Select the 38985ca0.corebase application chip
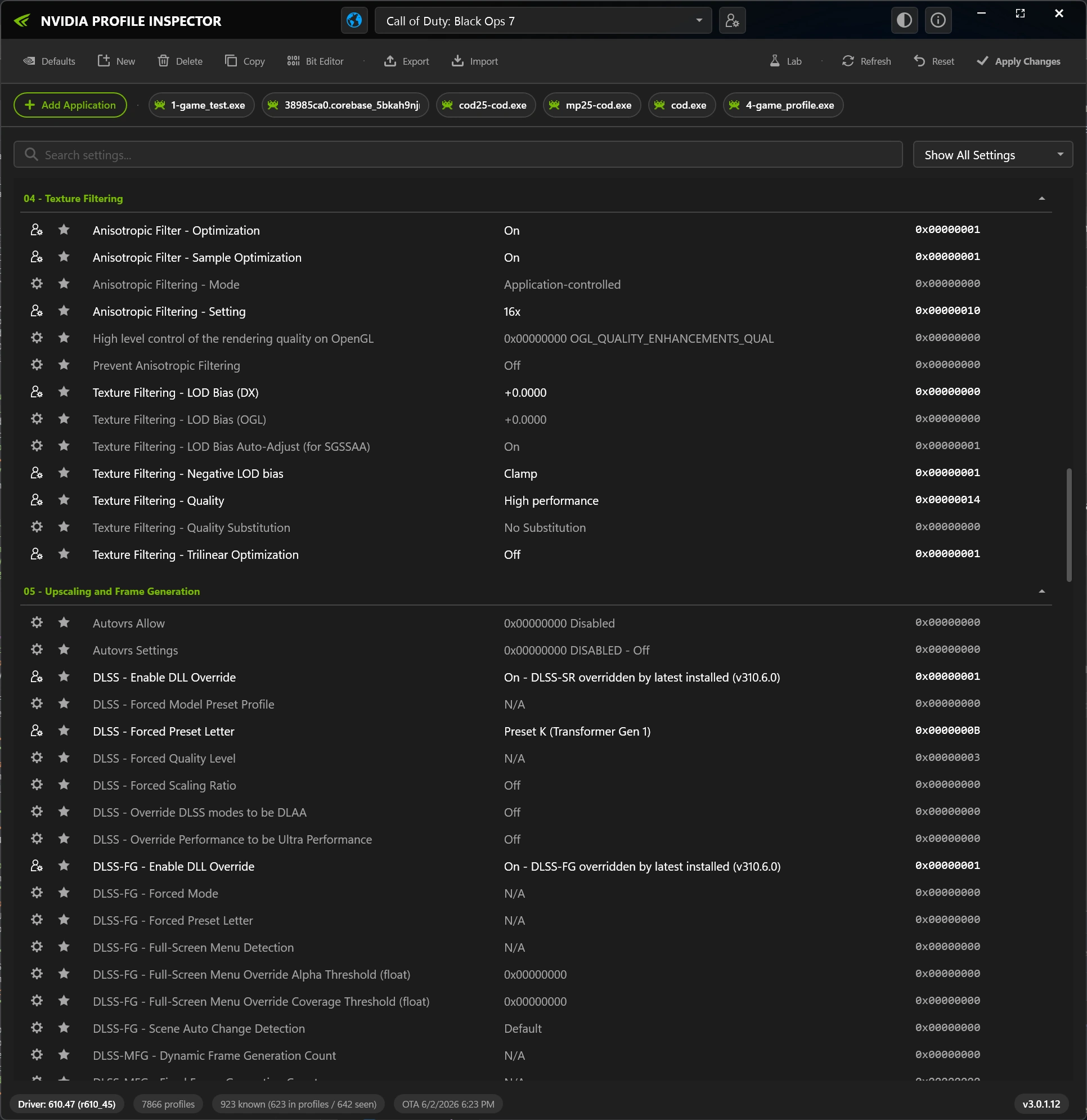The height and width of the screenshot is (1120, 1087). [345, 105]
